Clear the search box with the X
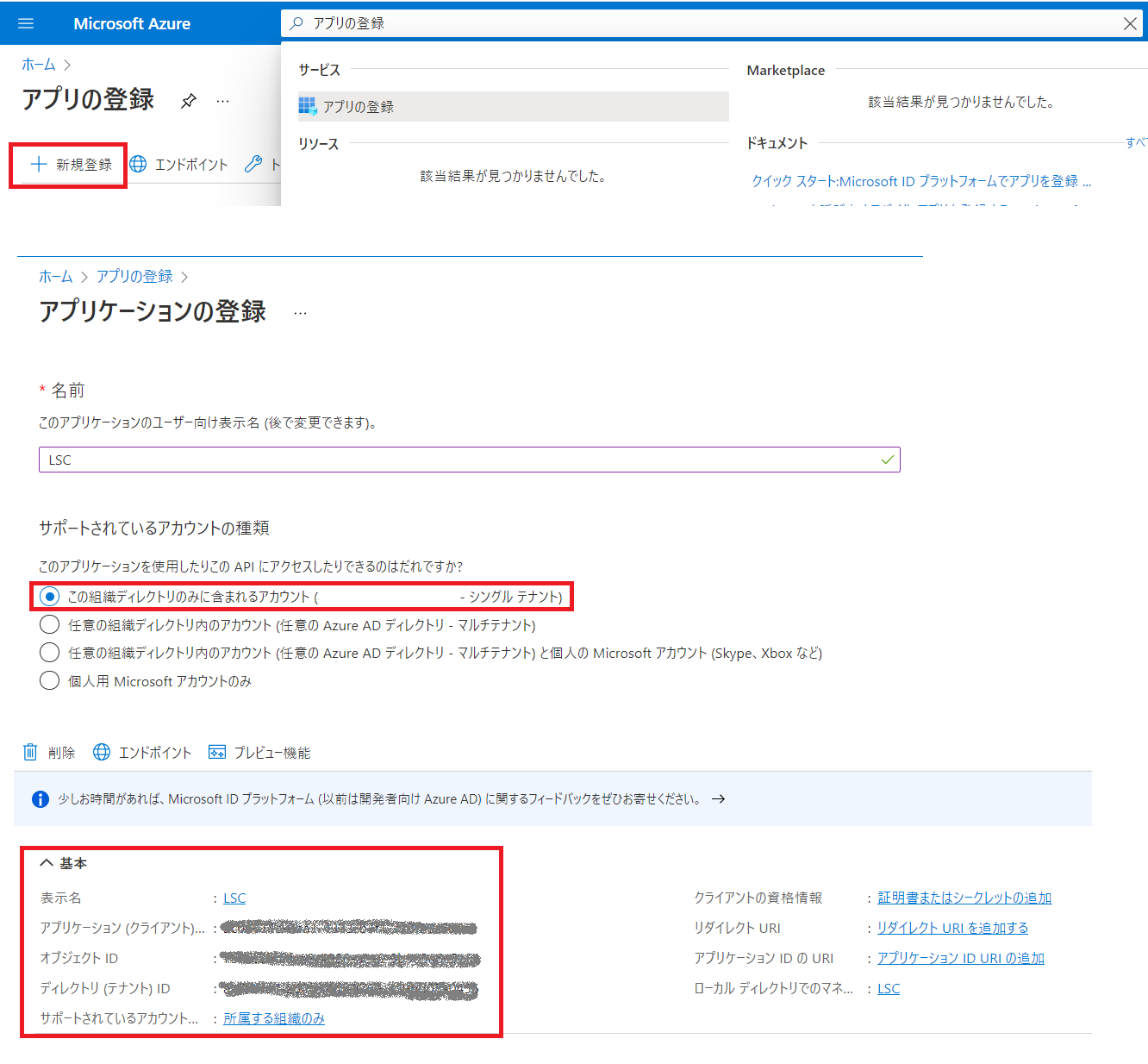The image size is (1148, 1064). point(1130,24)
